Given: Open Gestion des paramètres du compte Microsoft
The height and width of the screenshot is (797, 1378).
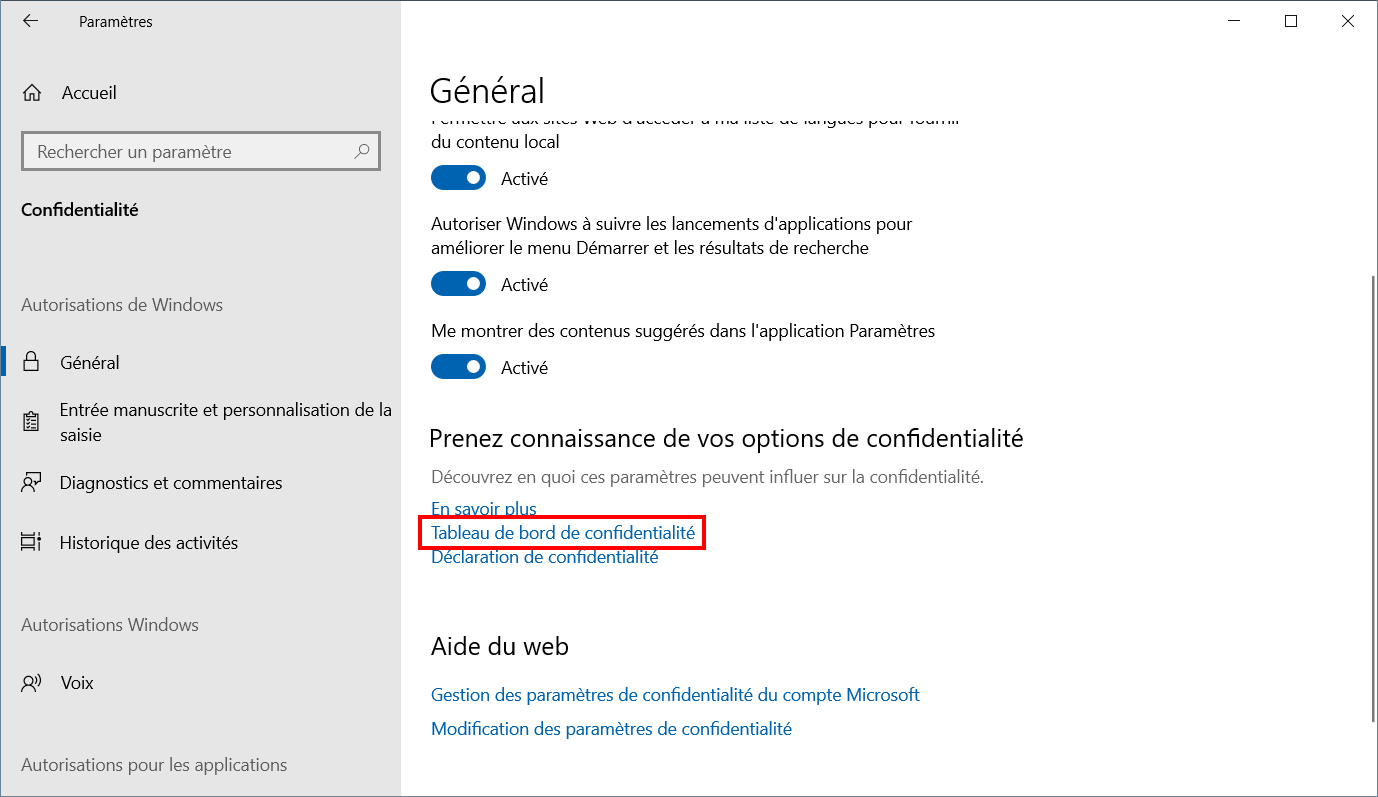Looking at the screenshot, I should (x=675, y=694).
